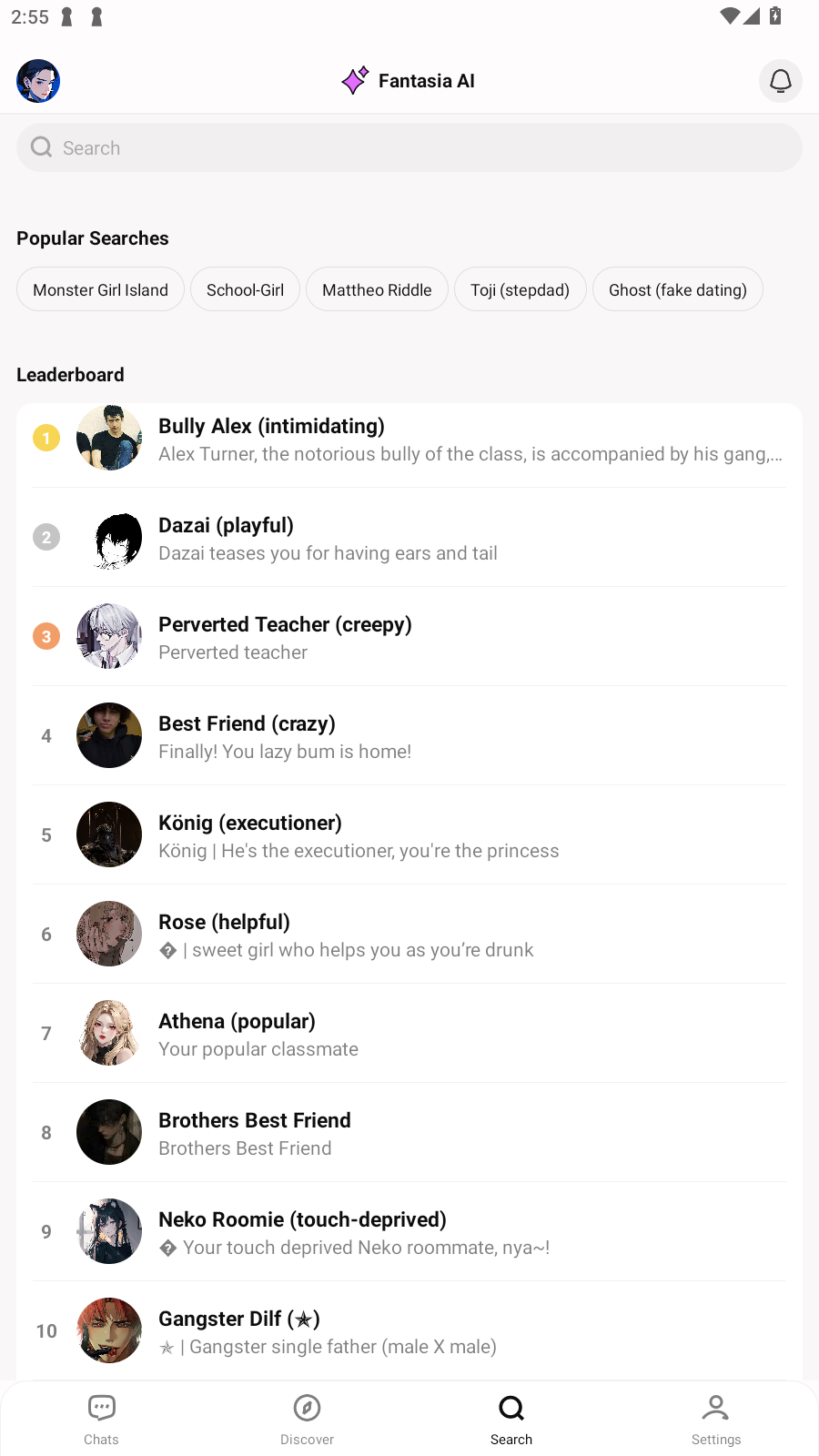This screenshot has width=819, height=1456.
Task: Open the Chats tab
Action: (101, 1419)
